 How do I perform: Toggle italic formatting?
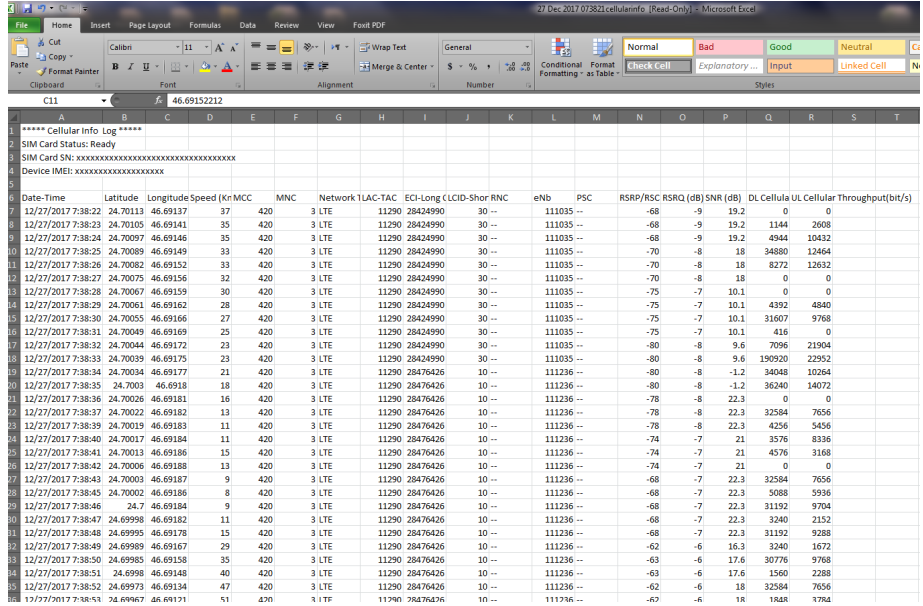point(131,67)
